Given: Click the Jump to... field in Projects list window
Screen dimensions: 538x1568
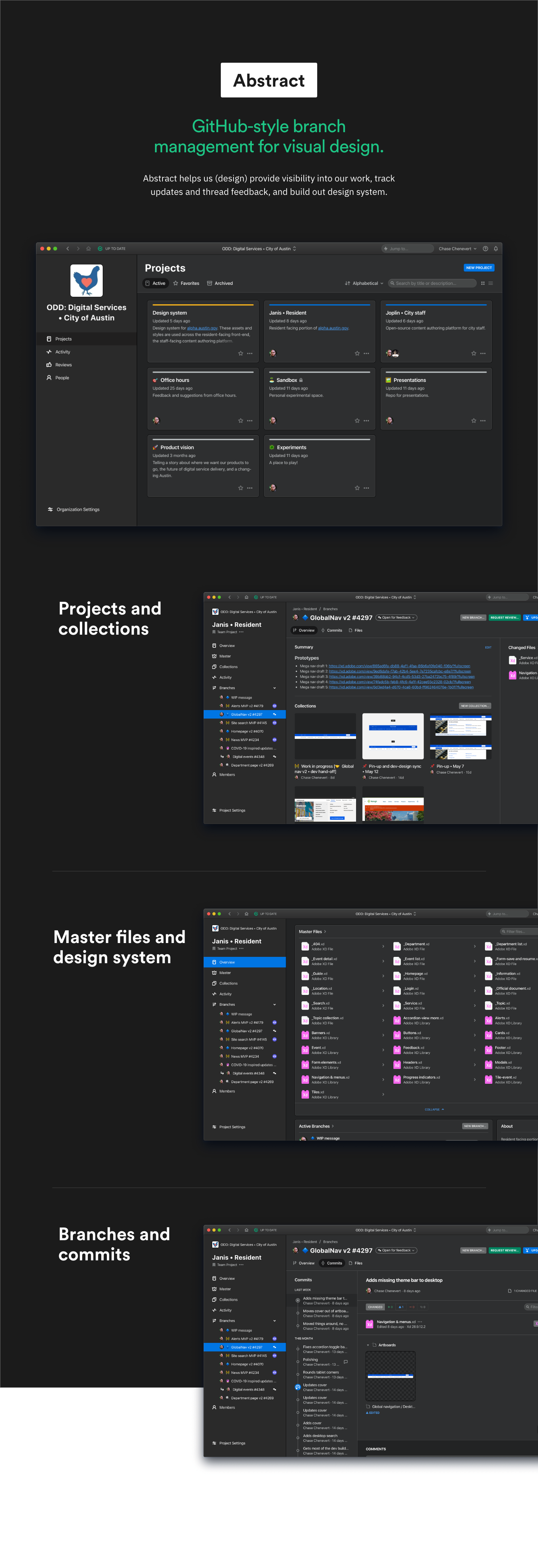Looking at the screenshot, I should [x=407, y=248].
